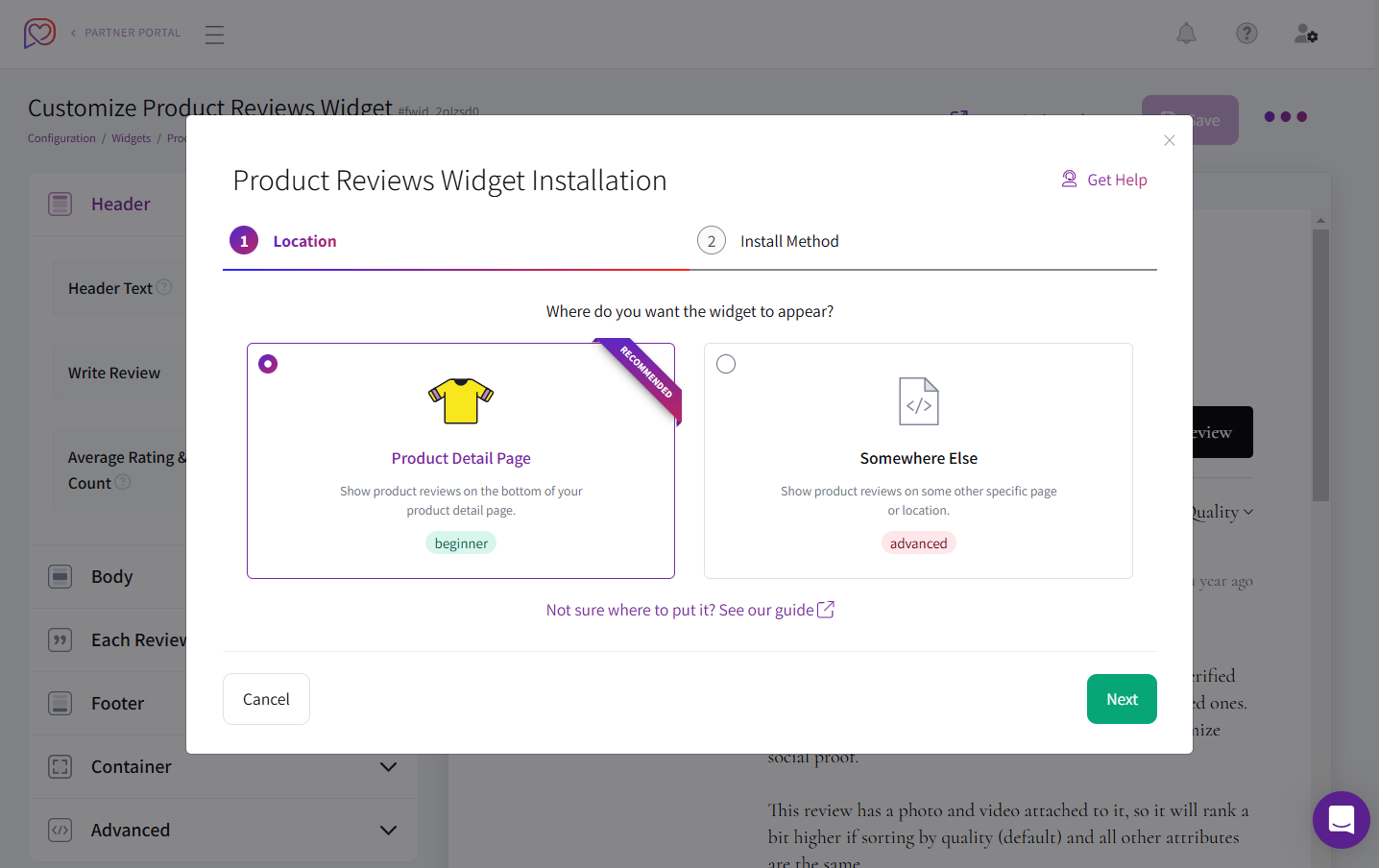
Task: Click the user account settings icon
Action: [x=1306, y=34]
